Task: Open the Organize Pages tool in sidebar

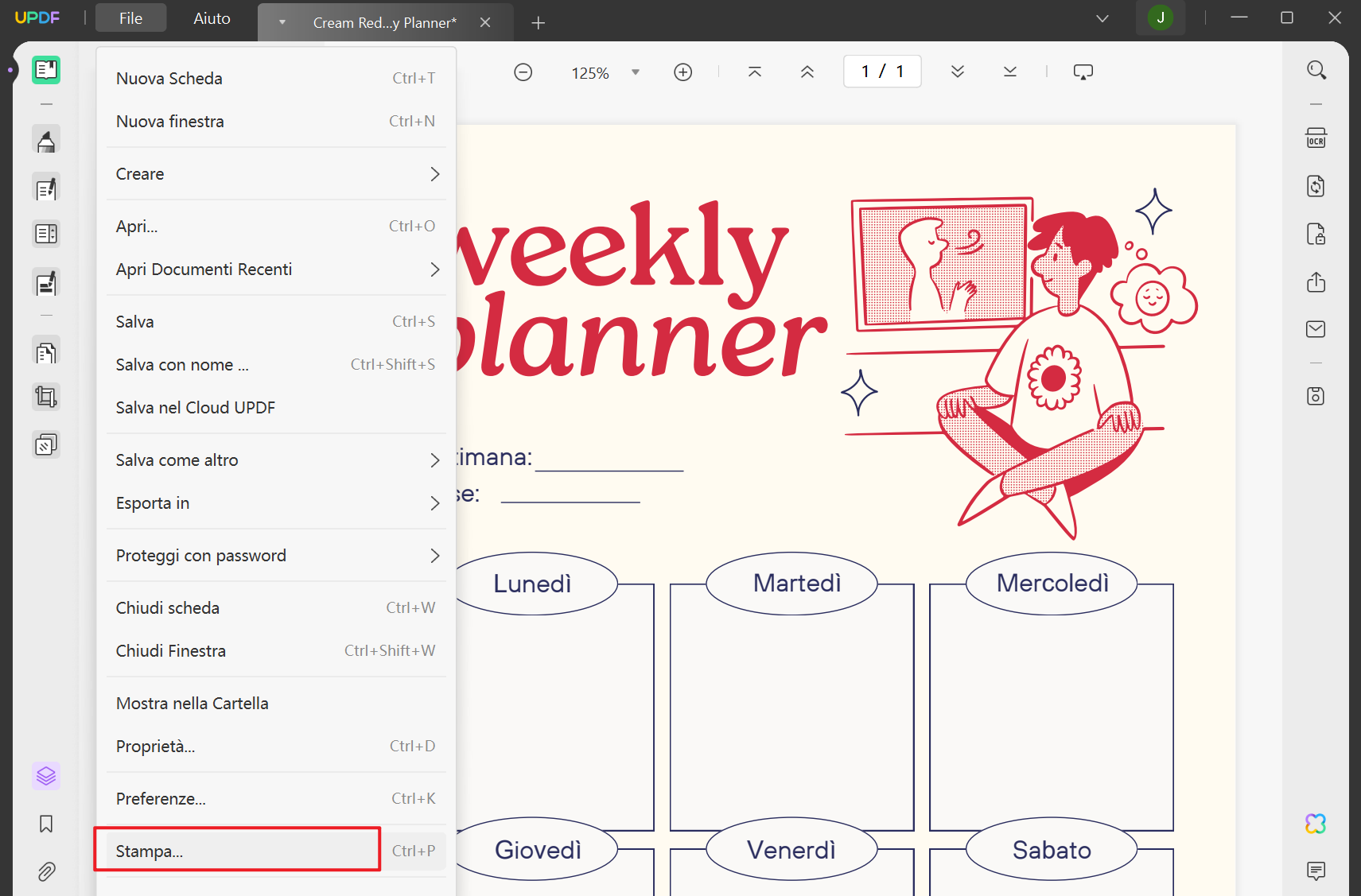Action: pos(46,351)
